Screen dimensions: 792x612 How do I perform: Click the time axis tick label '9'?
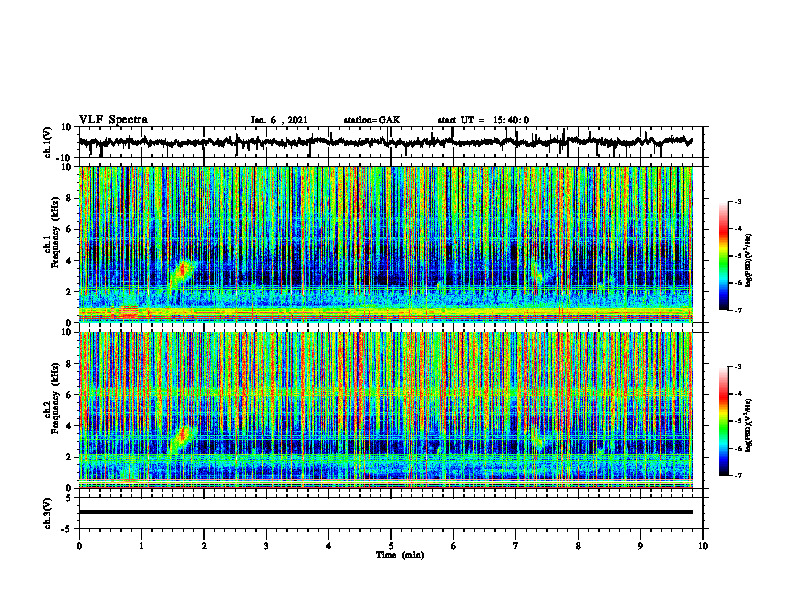(640, 546)
